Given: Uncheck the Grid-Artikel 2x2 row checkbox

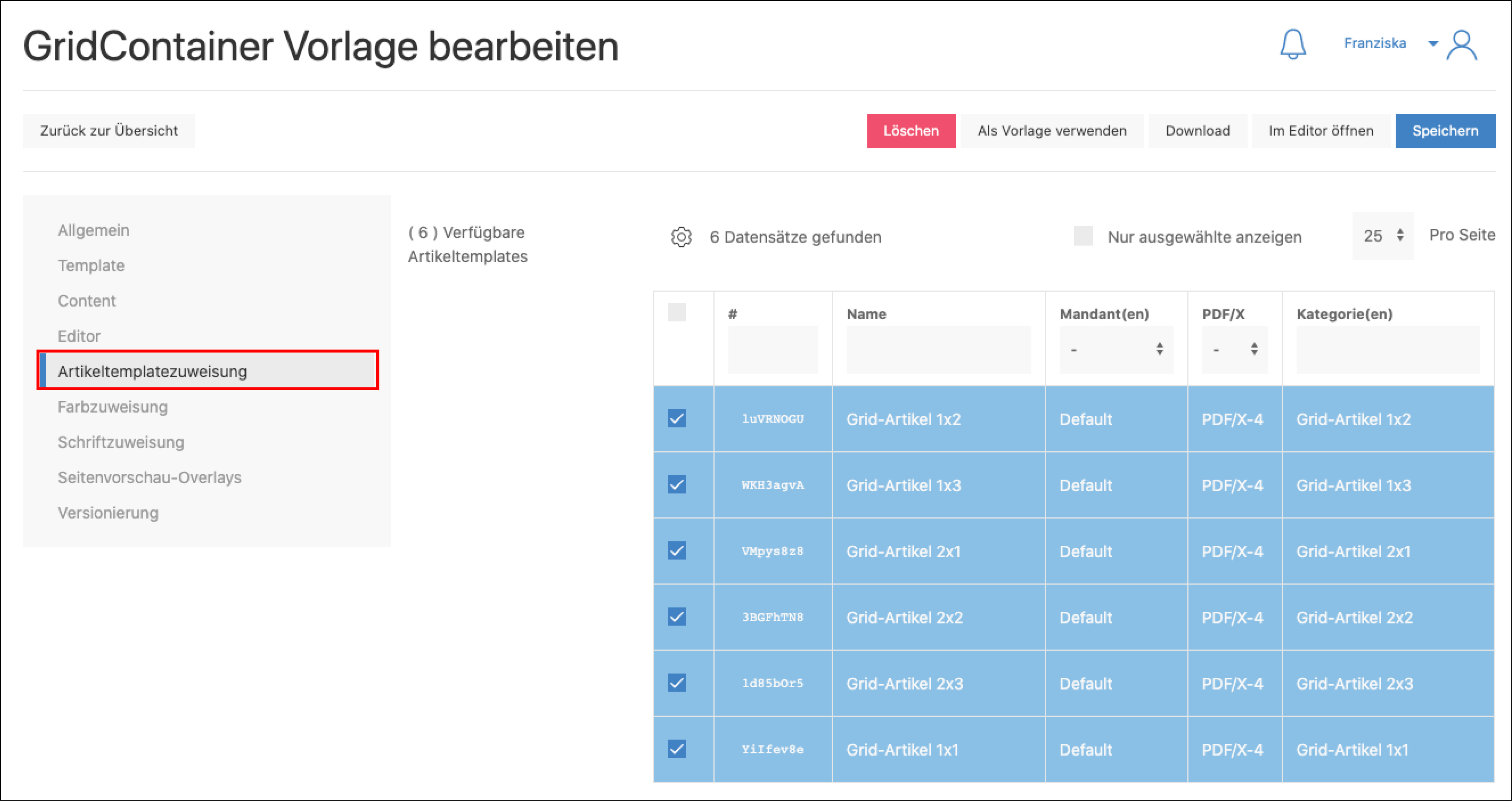Looking at the screenshot, I should click(677, 618).
